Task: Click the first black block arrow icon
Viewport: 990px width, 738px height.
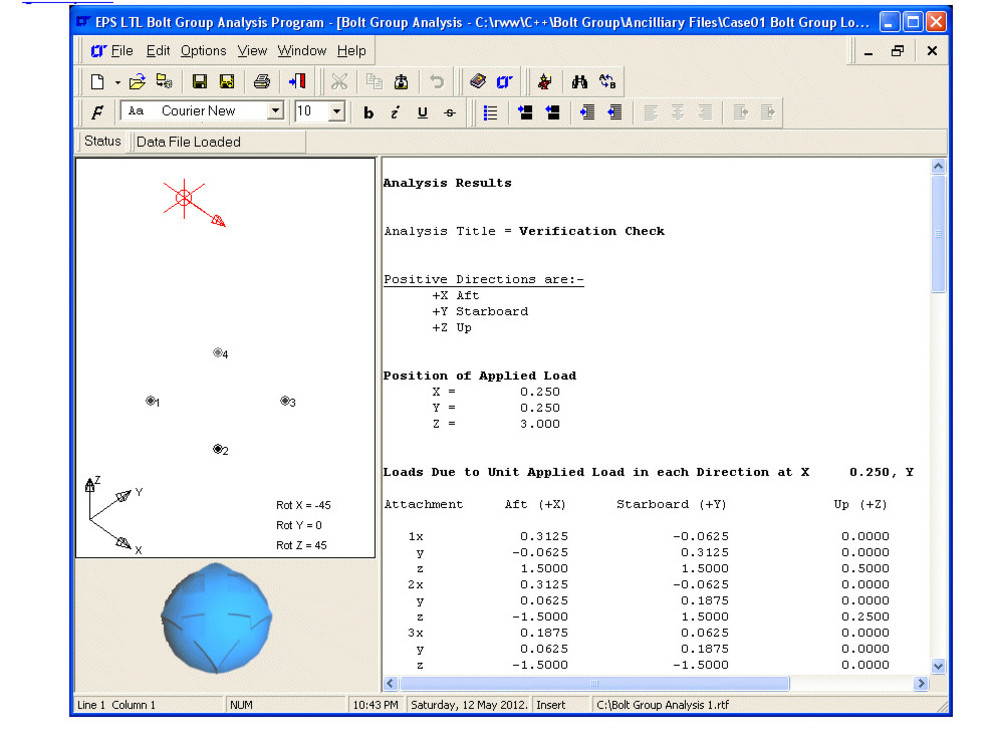Action: [525, 112]
